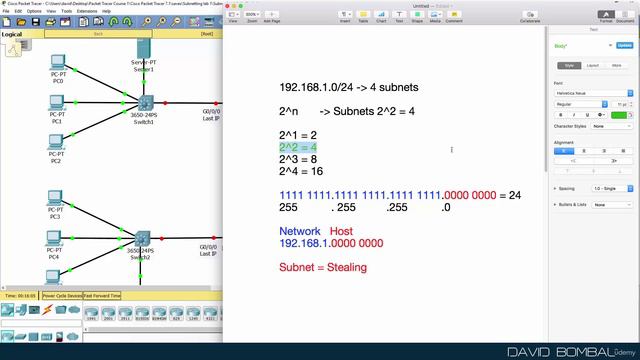Toggle Underline in Pages font panel
This screenshot has height=360, width=640.
[587, 115]
